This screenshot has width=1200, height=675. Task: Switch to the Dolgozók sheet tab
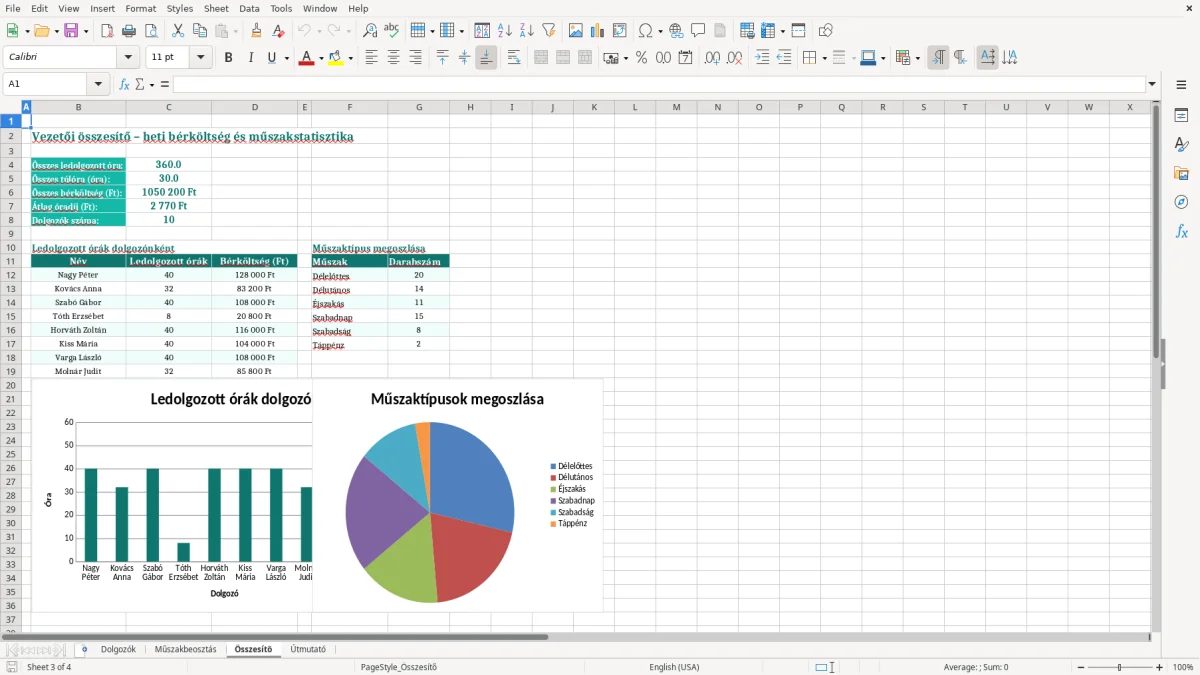[118, 649]
